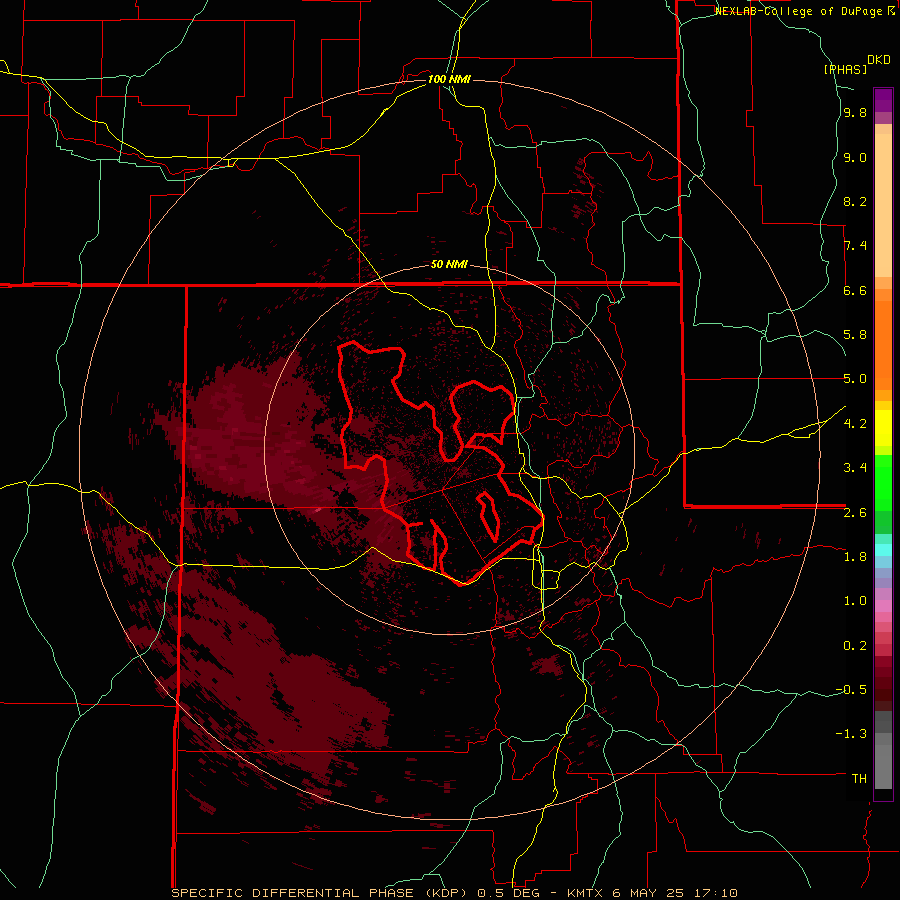Click the yellow band on the color scale

[x=883, y=428]
